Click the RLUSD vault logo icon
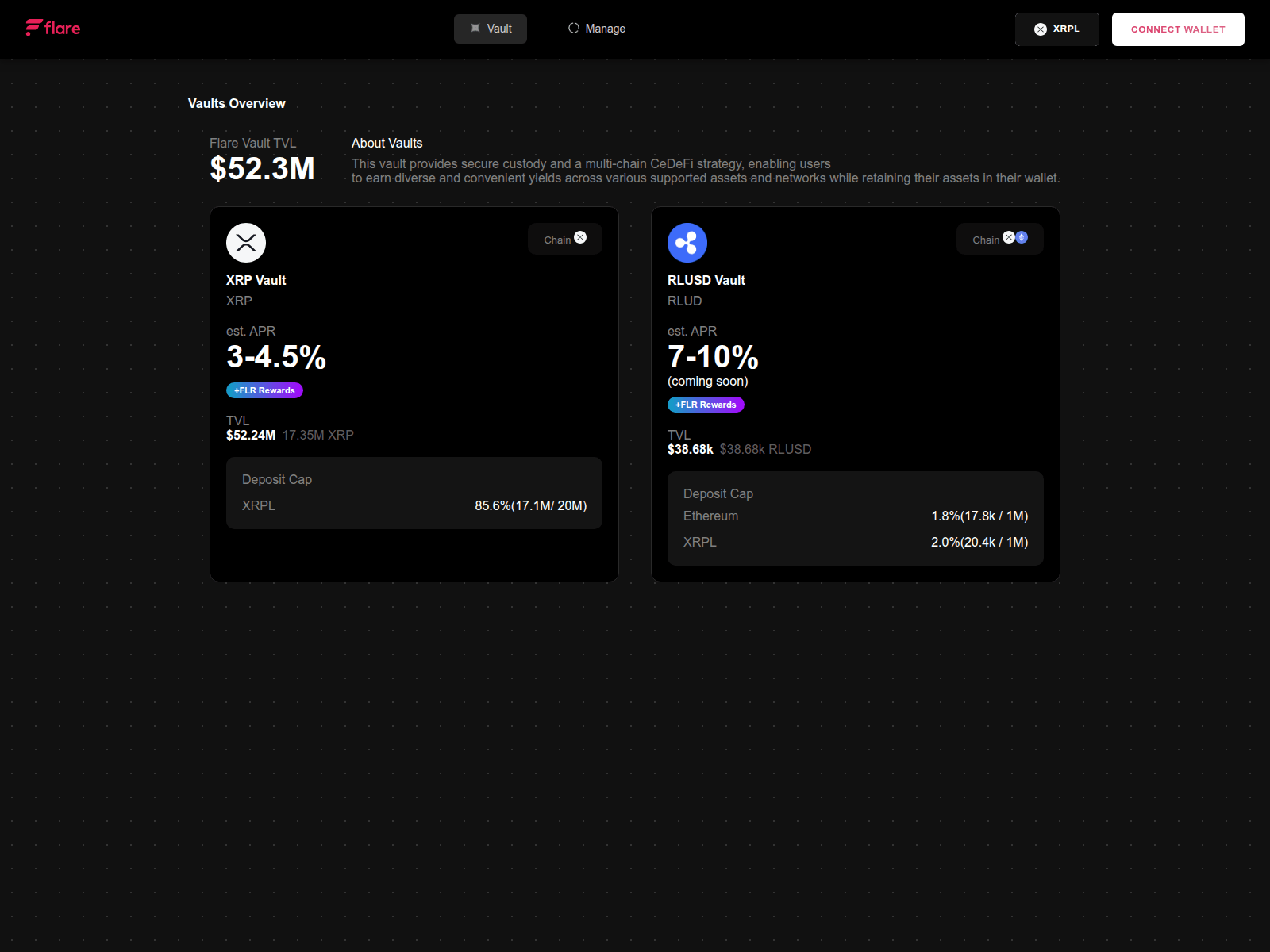Image resolution: width=1270 pixels, height=952 pixels. [x=687, y=242]
